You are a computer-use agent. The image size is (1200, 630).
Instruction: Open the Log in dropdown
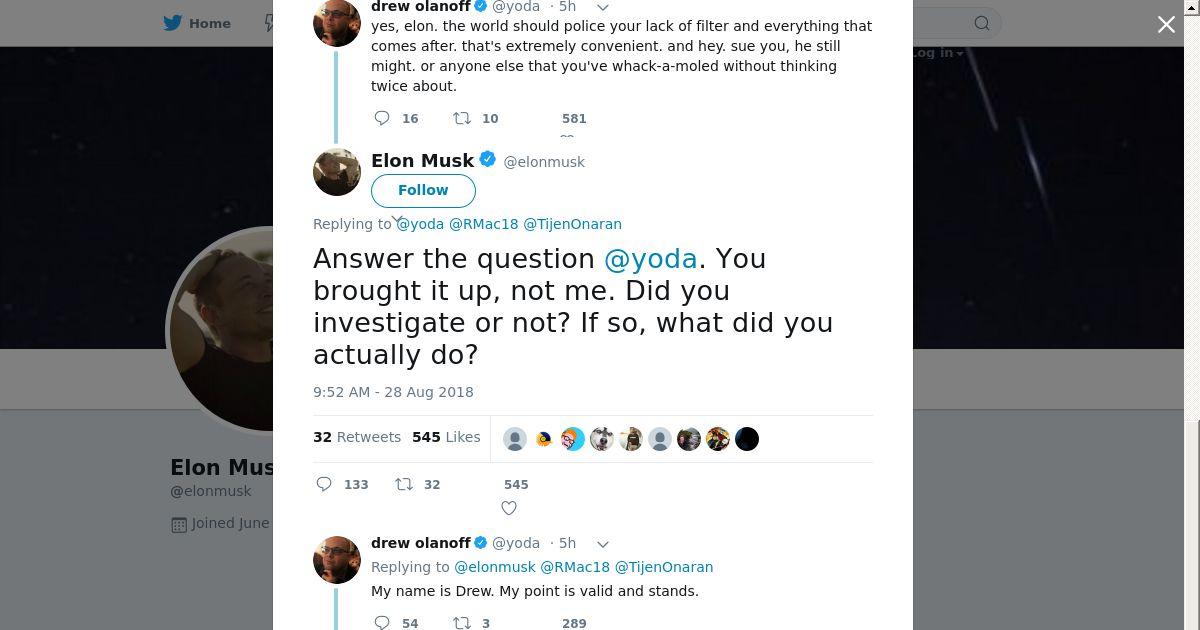936,53
